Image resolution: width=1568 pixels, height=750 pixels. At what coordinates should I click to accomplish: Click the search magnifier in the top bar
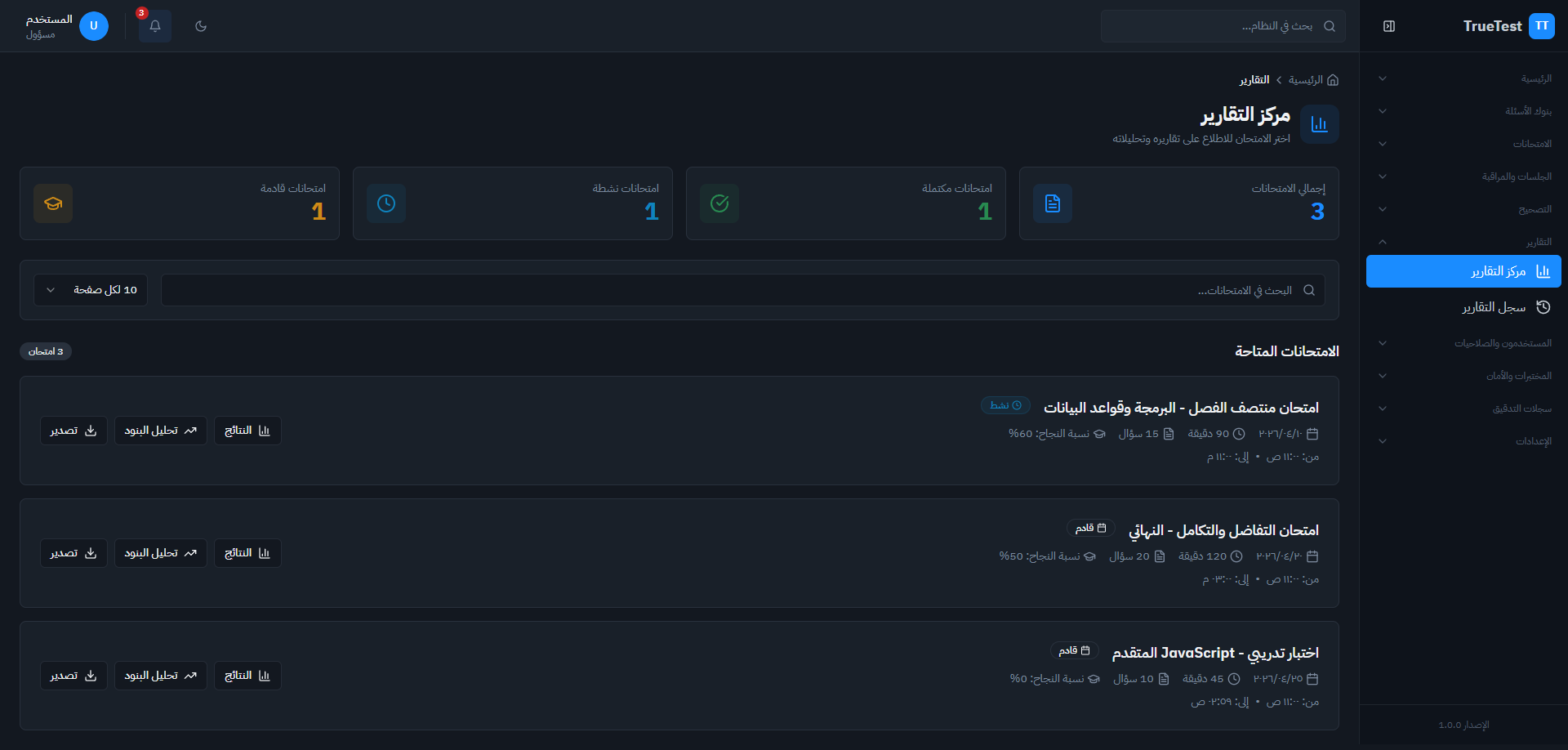coord(1330,26)
